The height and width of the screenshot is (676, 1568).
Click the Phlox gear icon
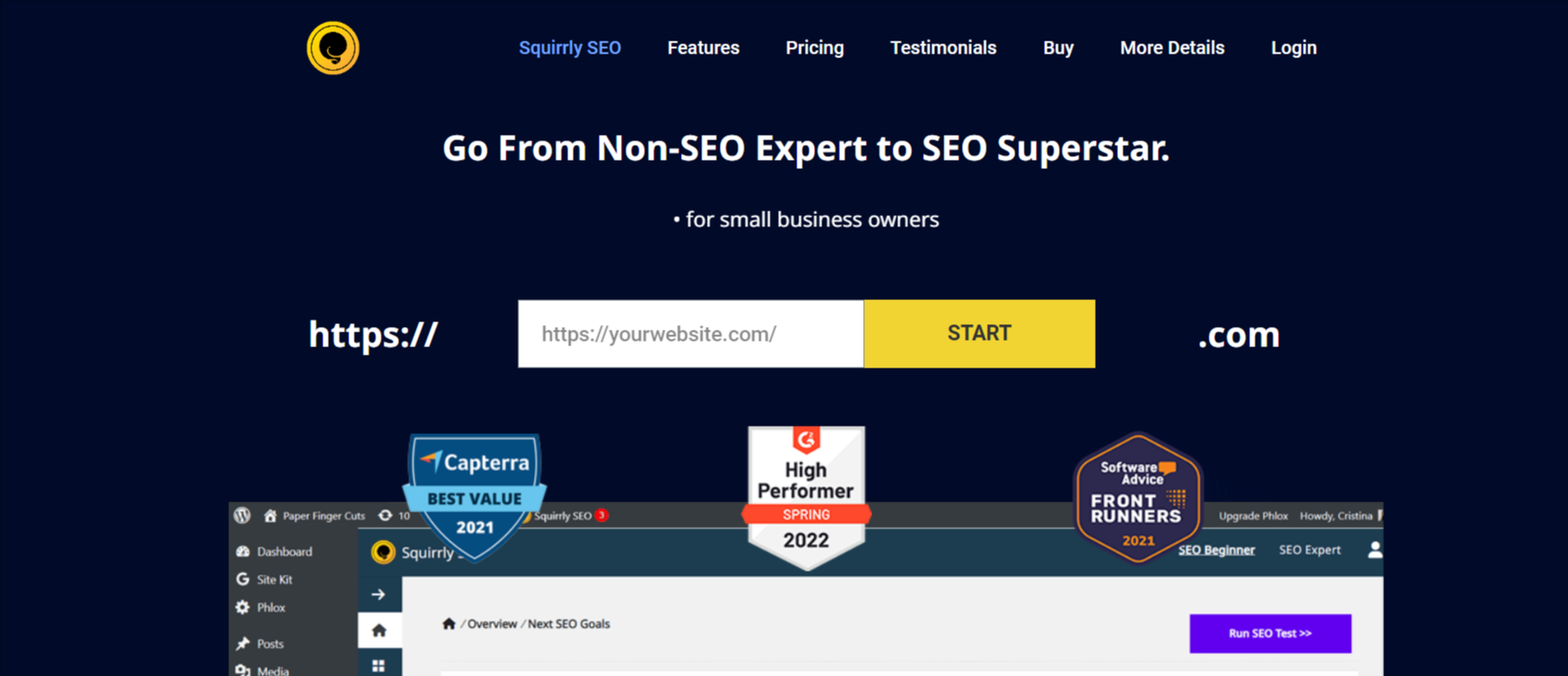243,608
